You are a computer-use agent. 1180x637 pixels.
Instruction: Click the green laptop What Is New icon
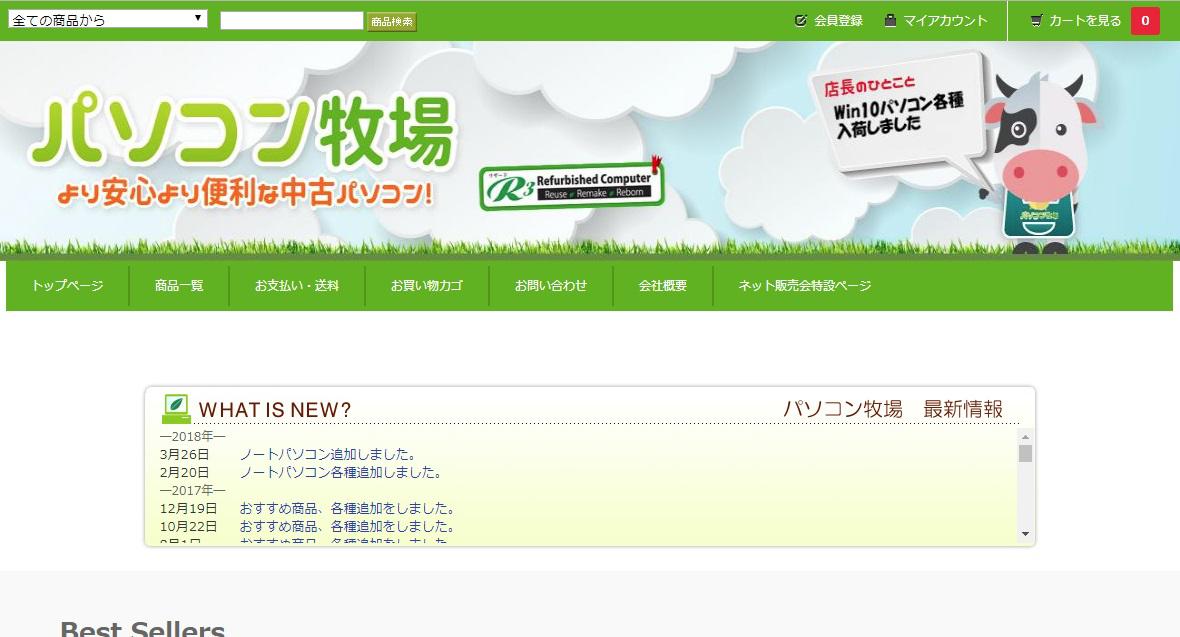tap(176, 408)
